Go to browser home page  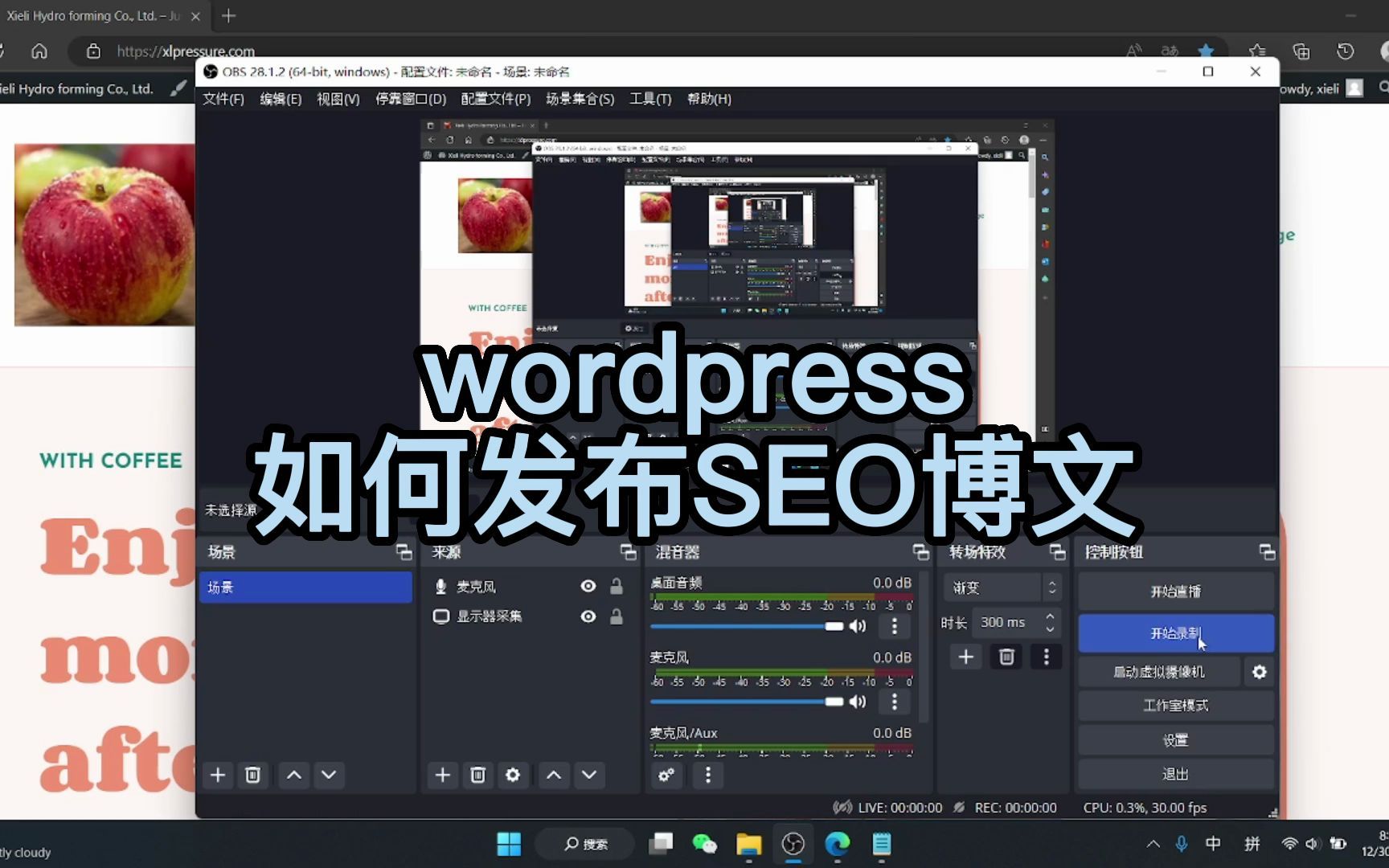[x=39, y=51]
